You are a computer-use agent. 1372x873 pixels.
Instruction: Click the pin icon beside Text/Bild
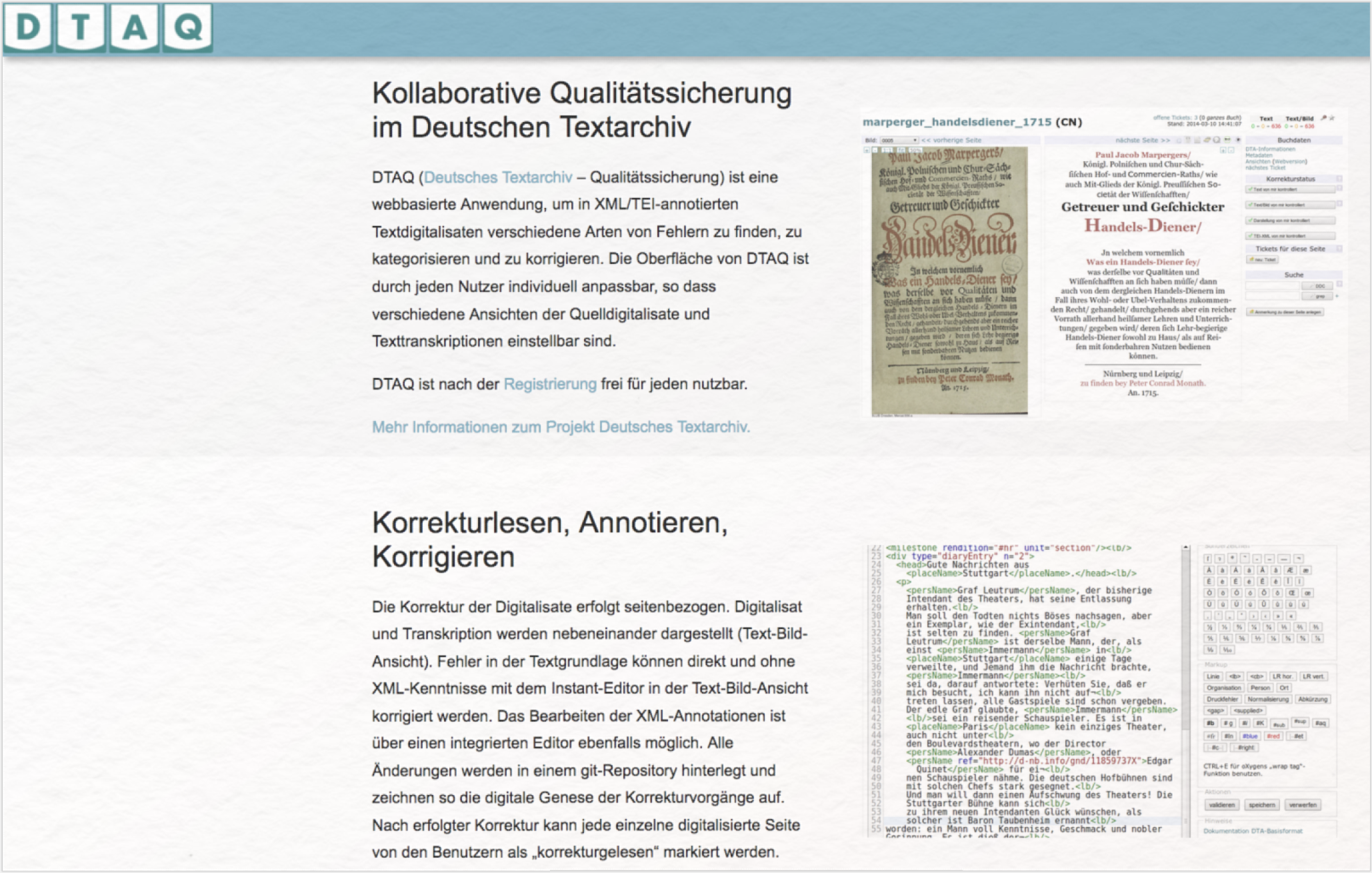click(1324, 118)
